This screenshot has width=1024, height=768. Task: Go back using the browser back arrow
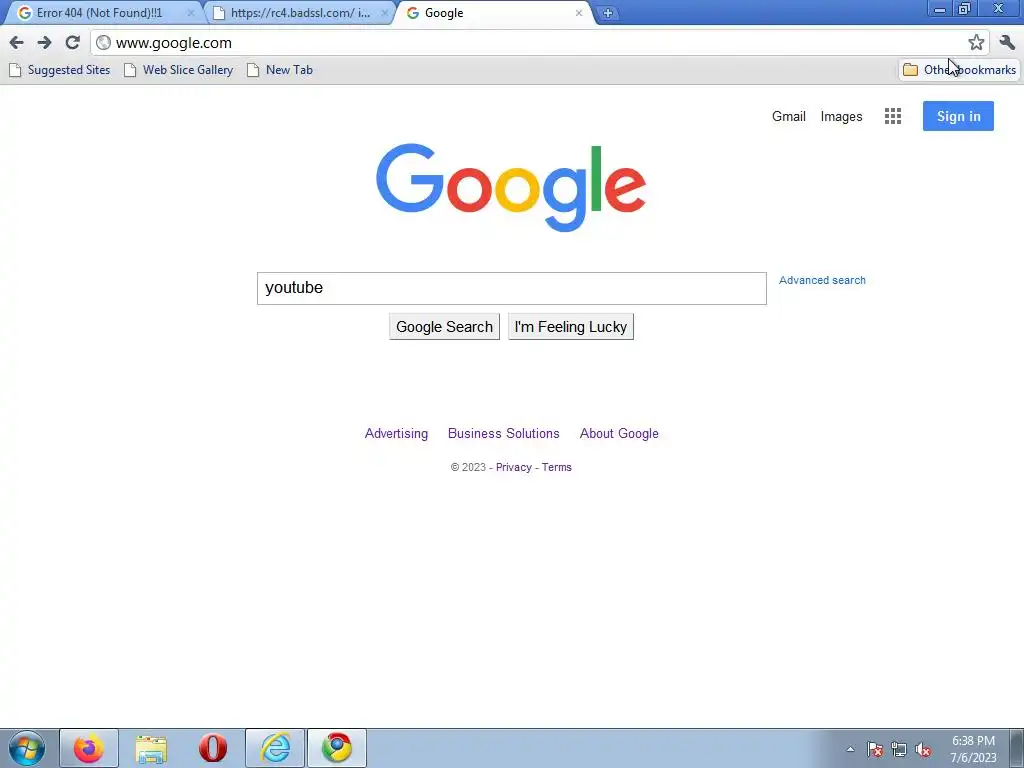(x=16, y=43)
